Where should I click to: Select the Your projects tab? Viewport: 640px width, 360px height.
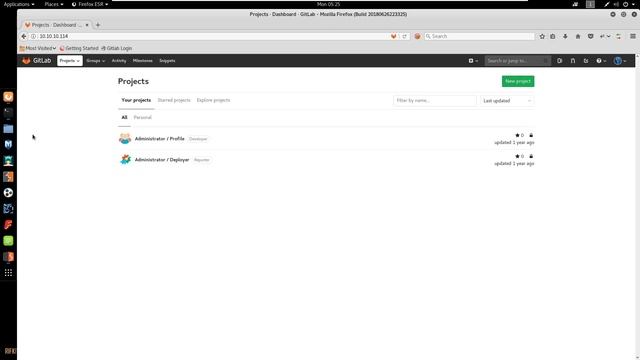point(136,100)
